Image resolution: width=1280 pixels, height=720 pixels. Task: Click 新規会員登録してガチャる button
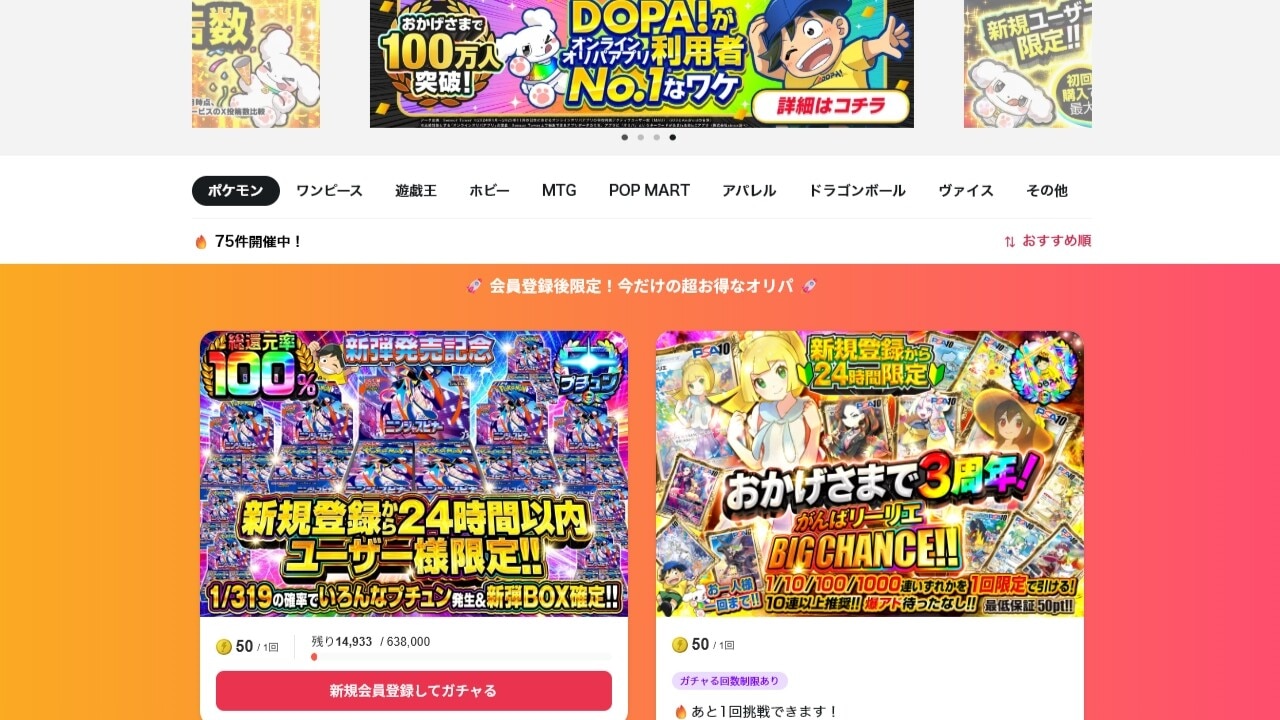pyautogui.click(x=414, y=691)
